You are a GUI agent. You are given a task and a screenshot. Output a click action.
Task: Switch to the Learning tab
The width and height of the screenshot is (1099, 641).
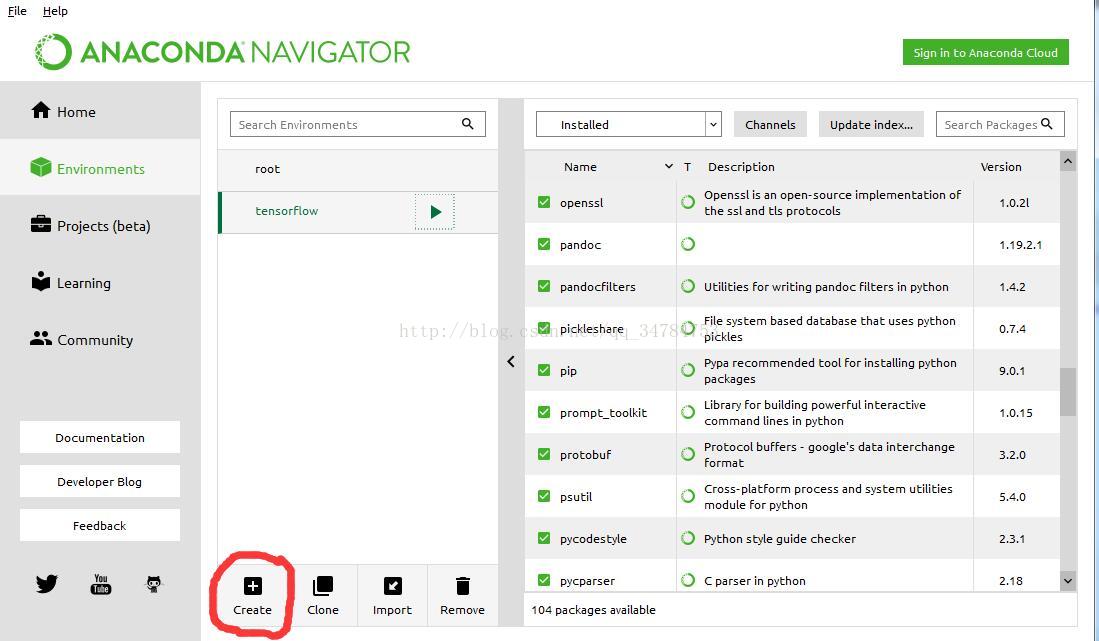click(100, 283)
